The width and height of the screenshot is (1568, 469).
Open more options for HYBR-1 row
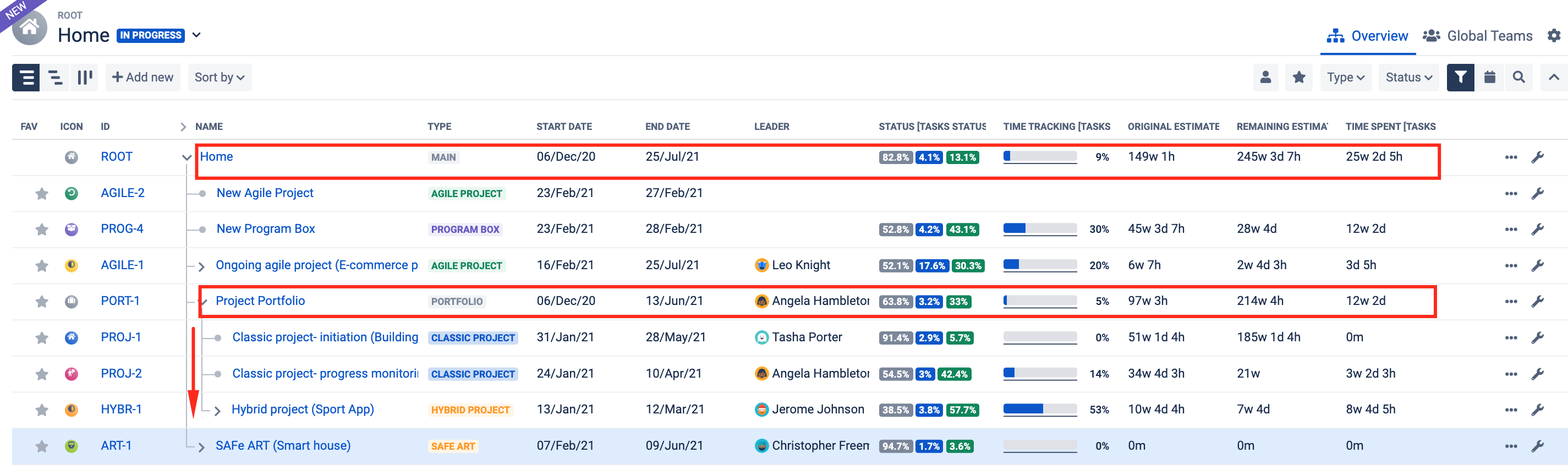click(1511, 410)
